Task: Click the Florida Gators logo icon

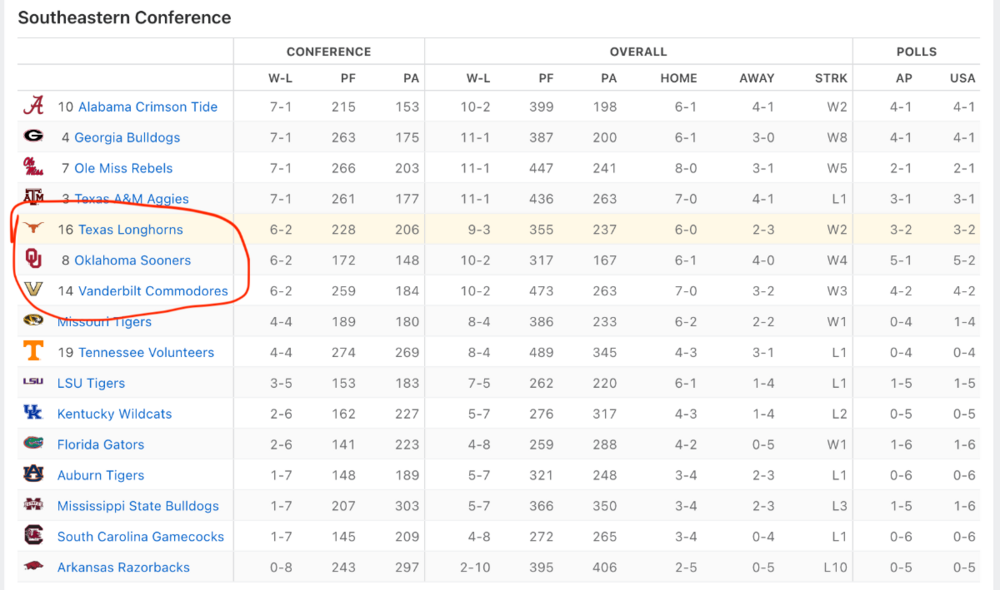Action: coord(34,444)
